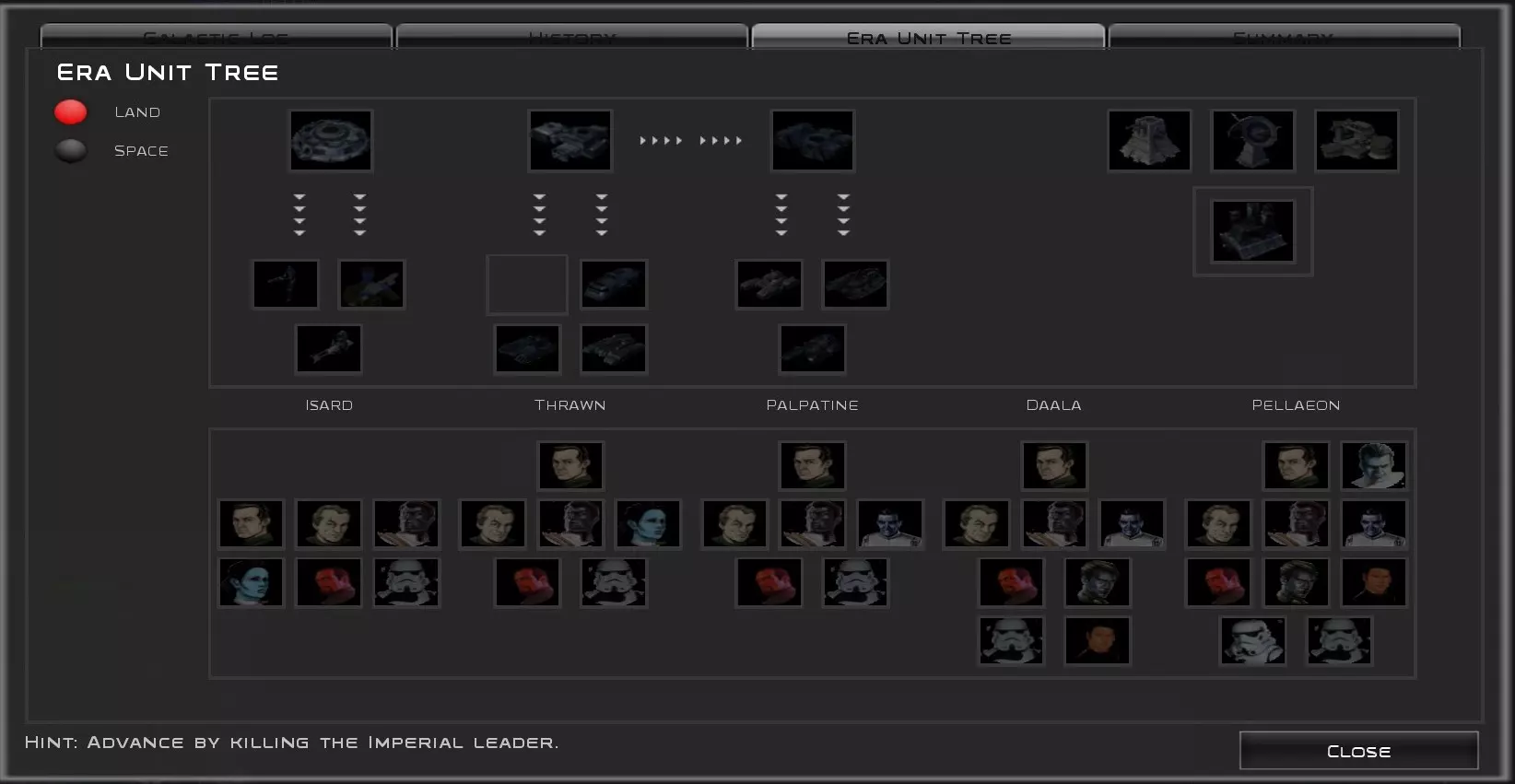This screenshot has width=1515, height=784.
Task: Click the framed factory building icon
Action: tap(1253, 231)
